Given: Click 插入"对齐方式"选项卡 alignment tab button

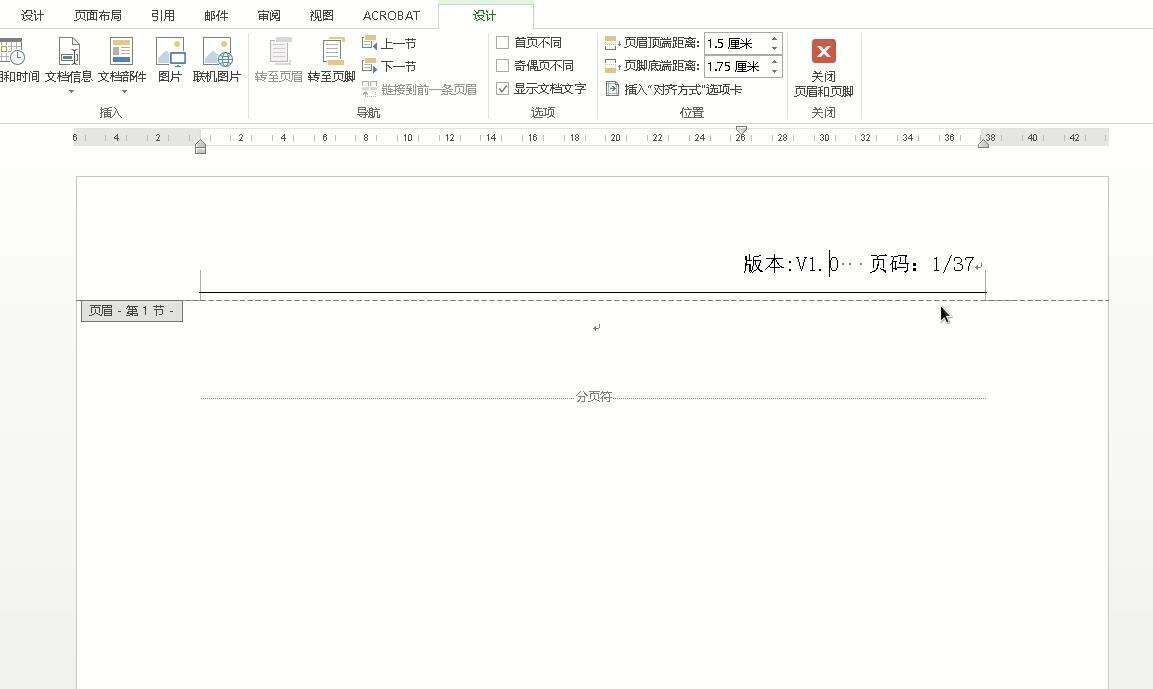Looking at the screenshot, I should 673,89.
